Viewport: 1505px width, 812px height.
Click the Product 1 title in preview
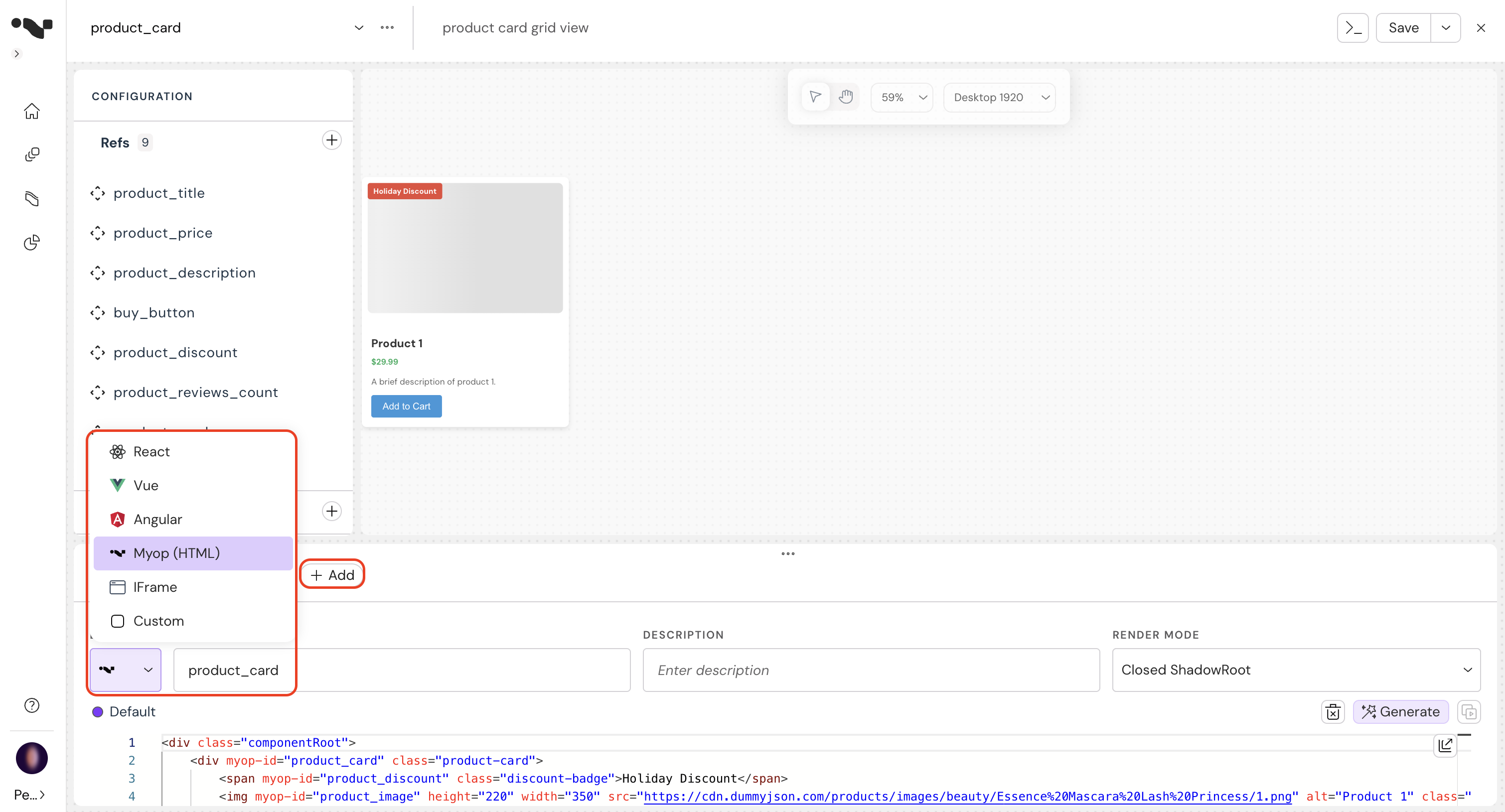(x=397, y=344)
